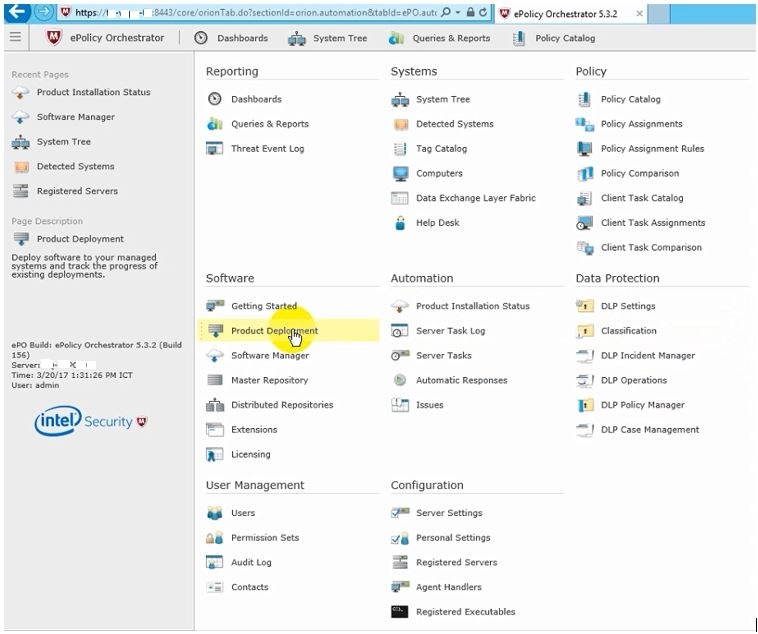Screen dimensions: 758x634
Task: Click the Registered Executables icon
Action: pyautogui.click(x=400, y=612)
